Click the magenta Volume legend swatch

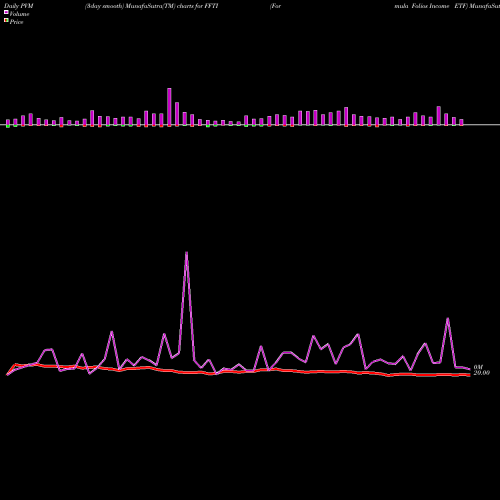[6, 12]
